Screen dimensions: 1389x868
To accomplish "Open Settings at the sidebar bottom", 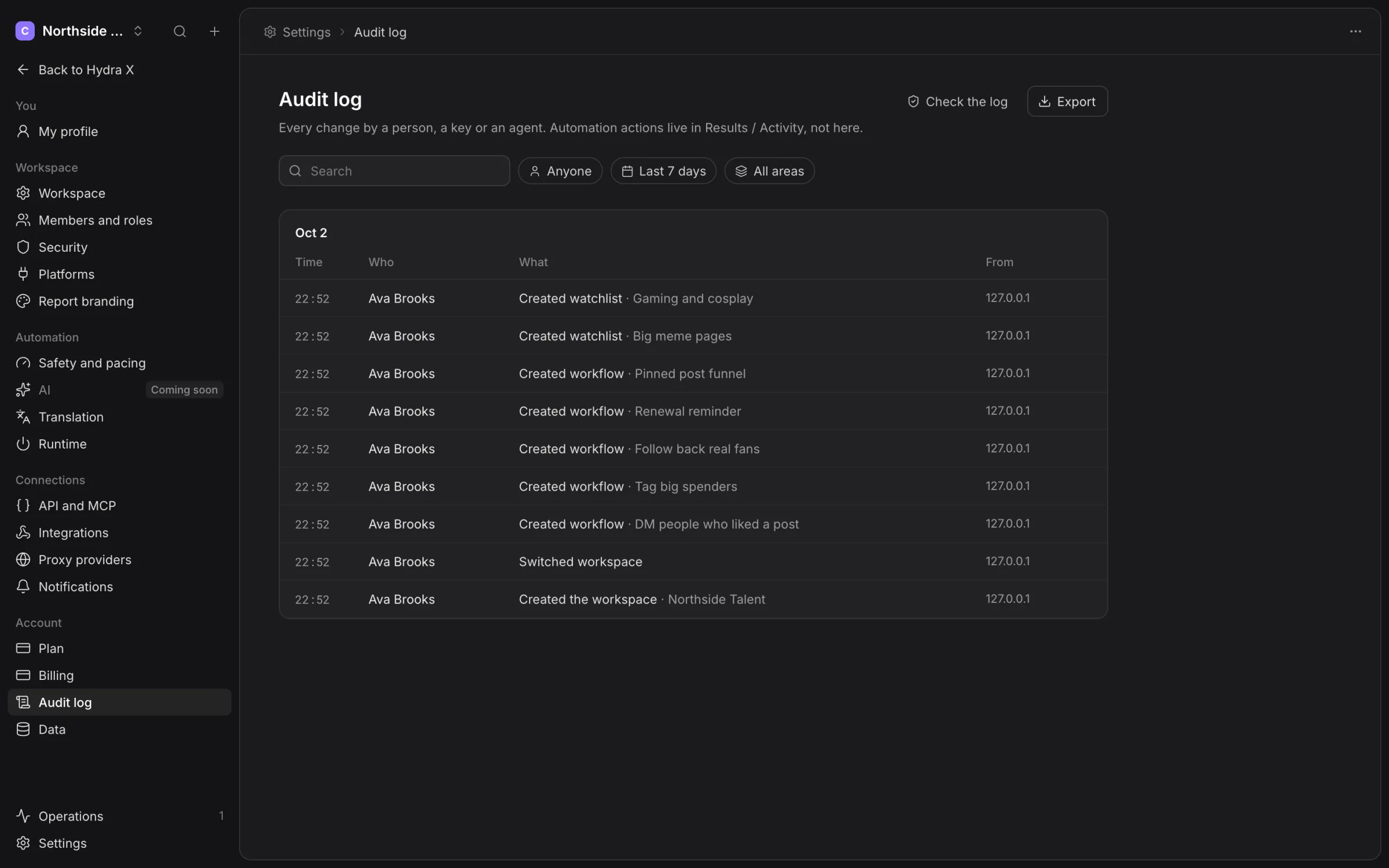I will pyautogui.click(x=119, y=843).
